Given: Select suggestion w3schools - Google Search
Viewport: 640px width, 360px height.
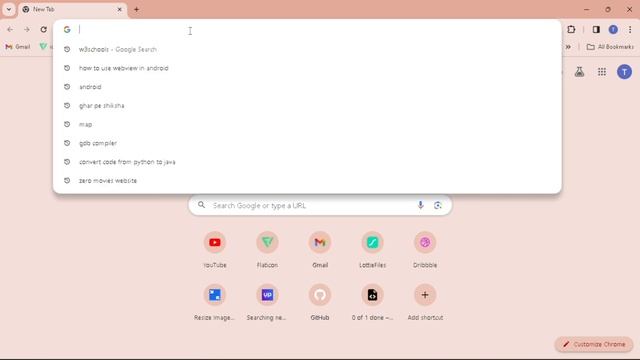Looking at the screenshot, I should click(307, 49).
